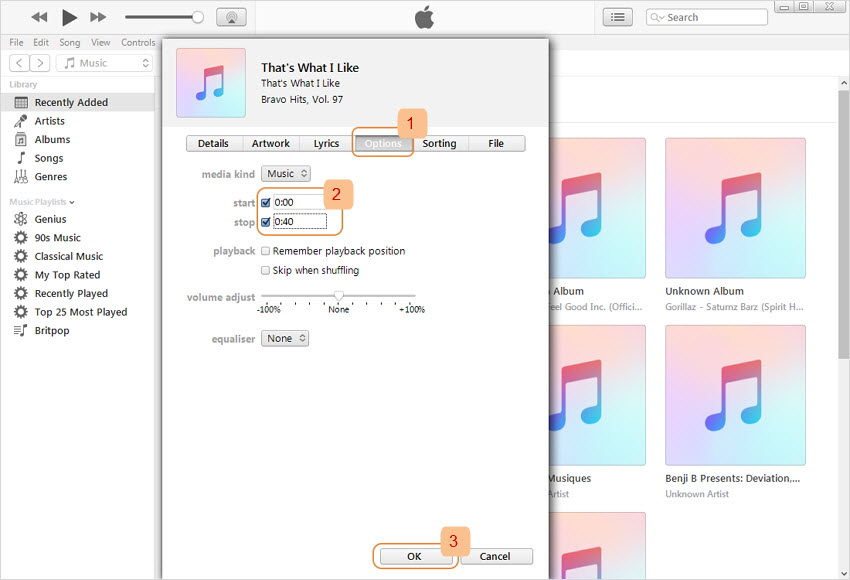This screenshot has width=850, height=580.
Task: Click the Albums icon in sidebar
Action: tap(21, 139)
